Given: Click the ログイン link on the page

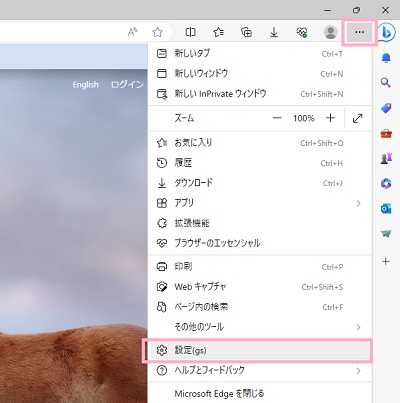Looking at the screenshot, I should pyautogui.click(x=127, y=85).
